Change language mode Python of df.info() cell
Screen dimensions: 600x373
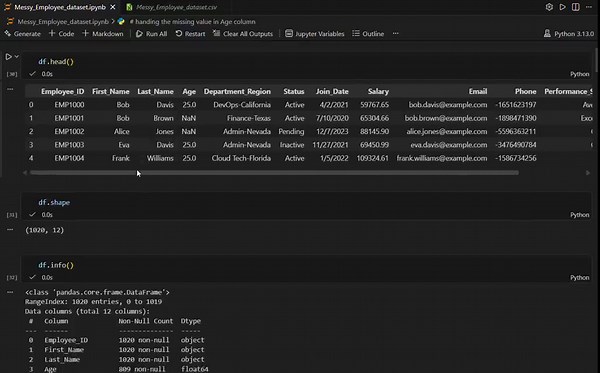pyautogui.click(x=580, y=278)
